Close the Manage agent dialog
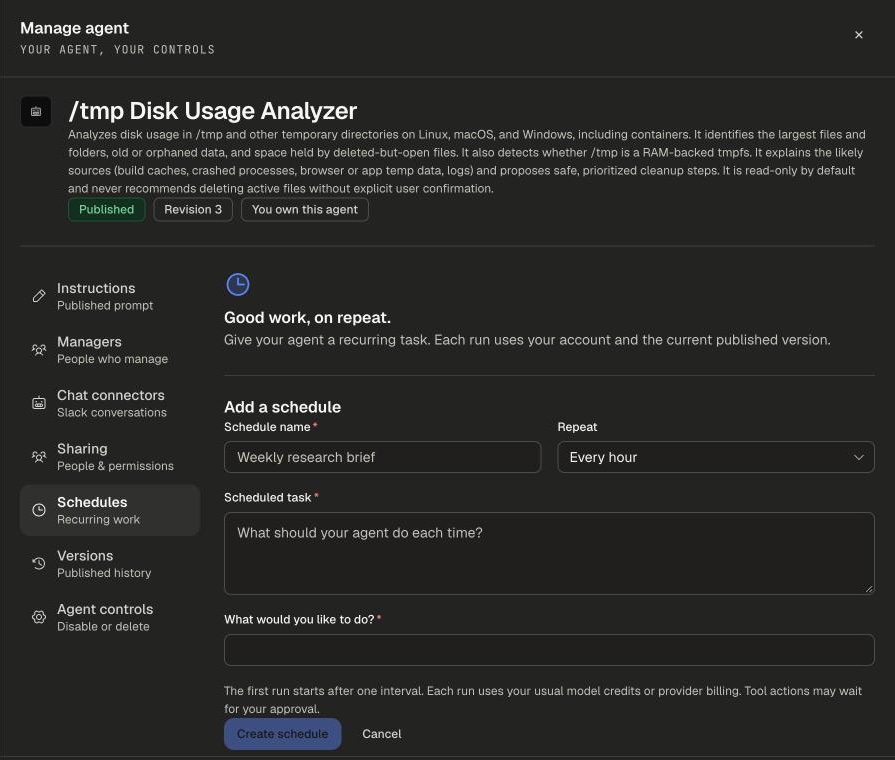The height and width of the screenshot is (760, 895). (858, 35)
